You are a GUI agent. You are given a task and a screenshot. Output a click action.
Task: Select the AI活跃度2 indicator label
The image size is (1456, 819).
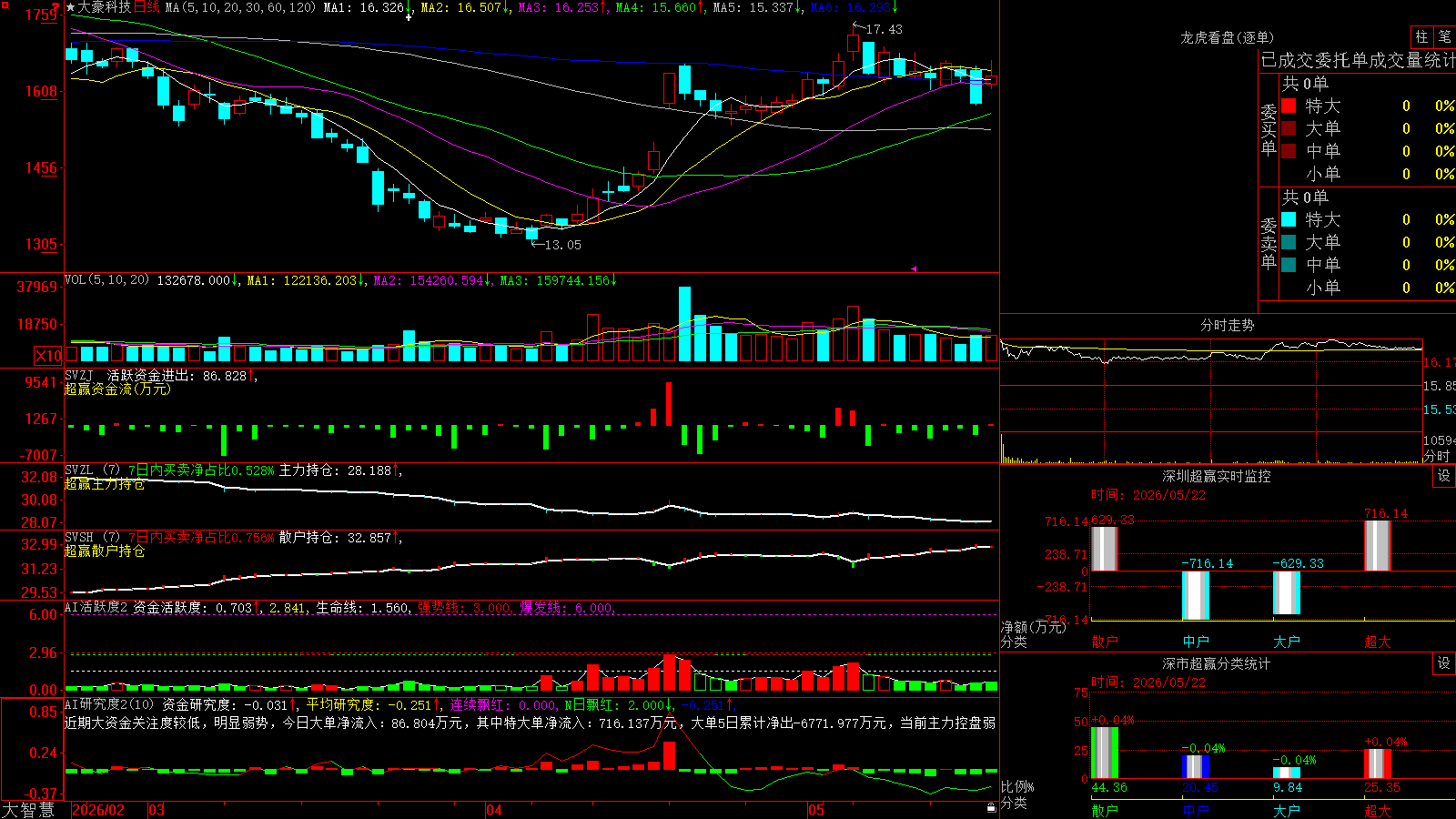[x=96, y=607]
